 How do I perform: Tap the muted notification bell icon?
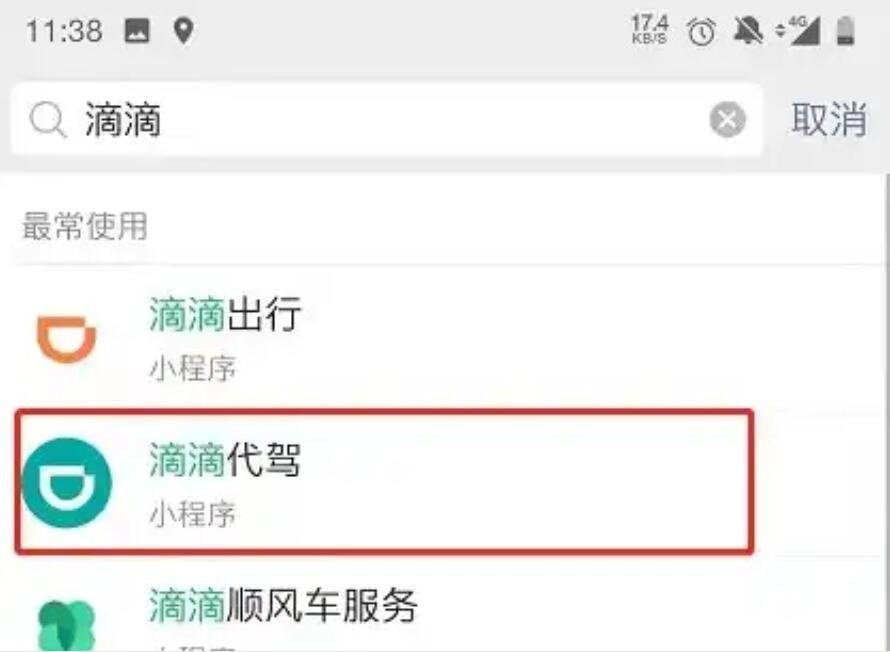(748, 30)
